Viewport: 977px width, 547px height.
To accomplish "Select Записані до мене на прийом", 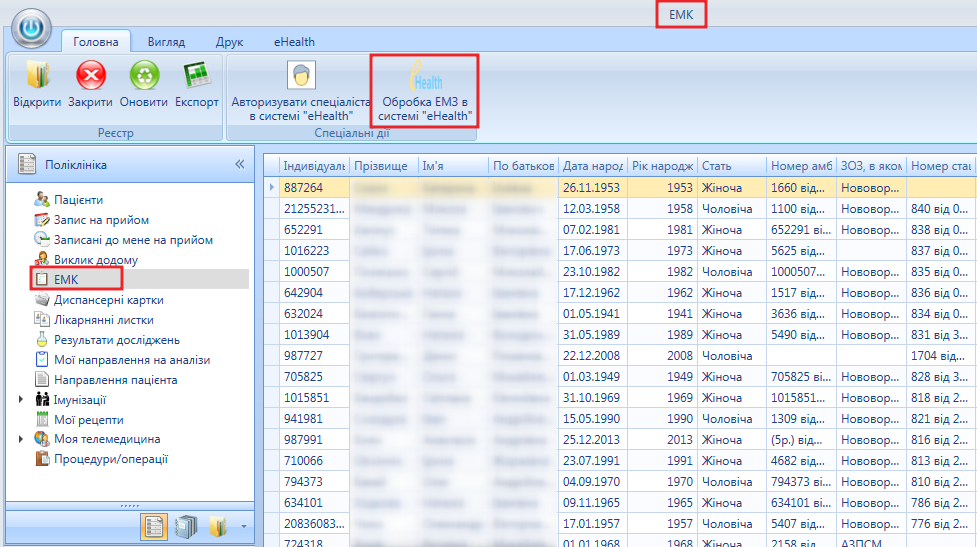I will coord(133,239).
